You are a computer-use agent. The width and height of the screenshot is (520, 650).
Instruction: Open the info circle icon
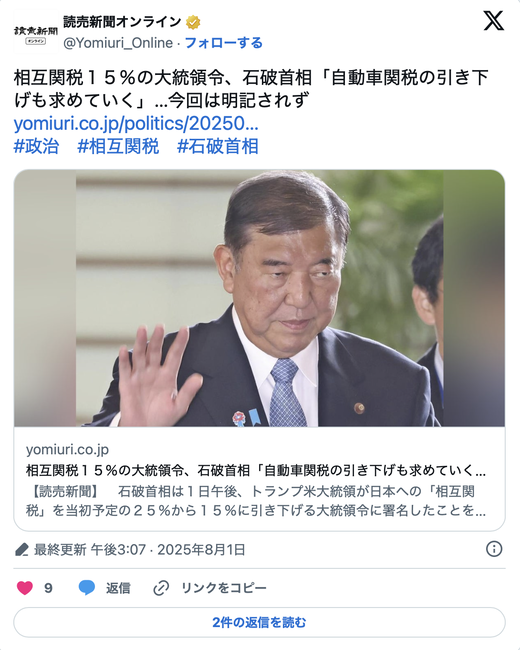(494, 549)
